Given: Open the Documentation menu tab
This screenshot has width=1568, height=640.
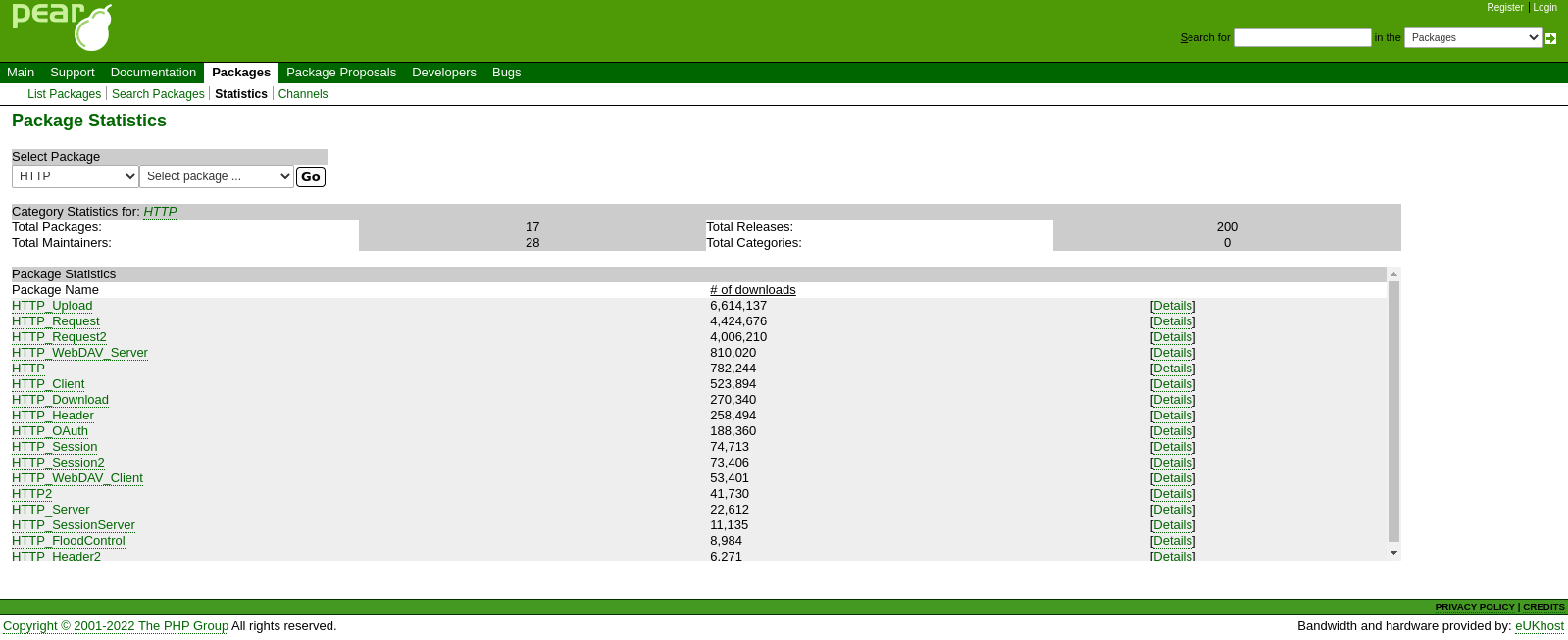Looking at the screenshot, I should coord(153,73).
